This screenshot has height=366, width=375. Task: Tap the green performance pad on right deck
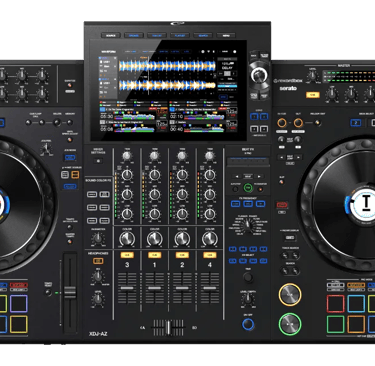click(335, 324)
